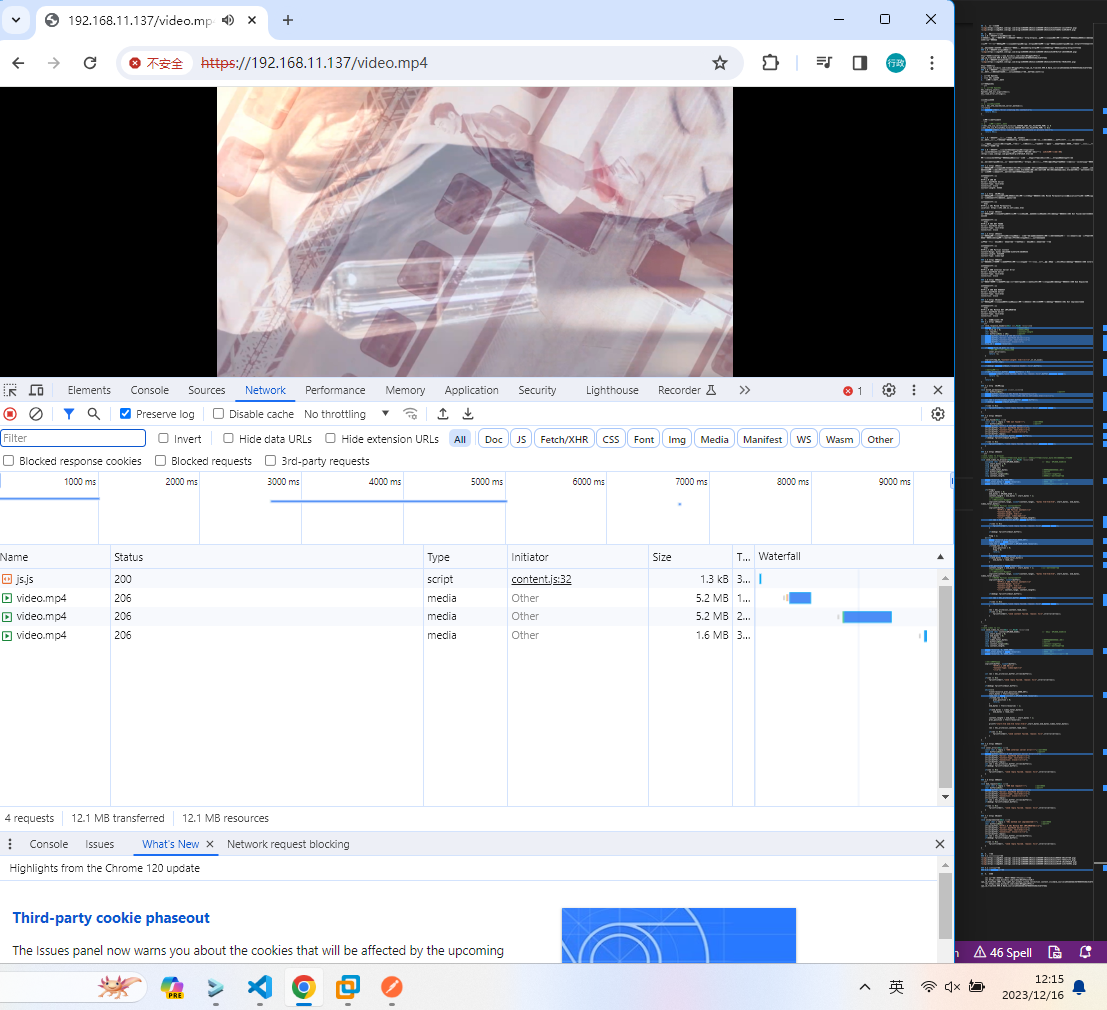1107x1010 pixels.
Task: Open DevTools settings gear
Action: [889, 390]
